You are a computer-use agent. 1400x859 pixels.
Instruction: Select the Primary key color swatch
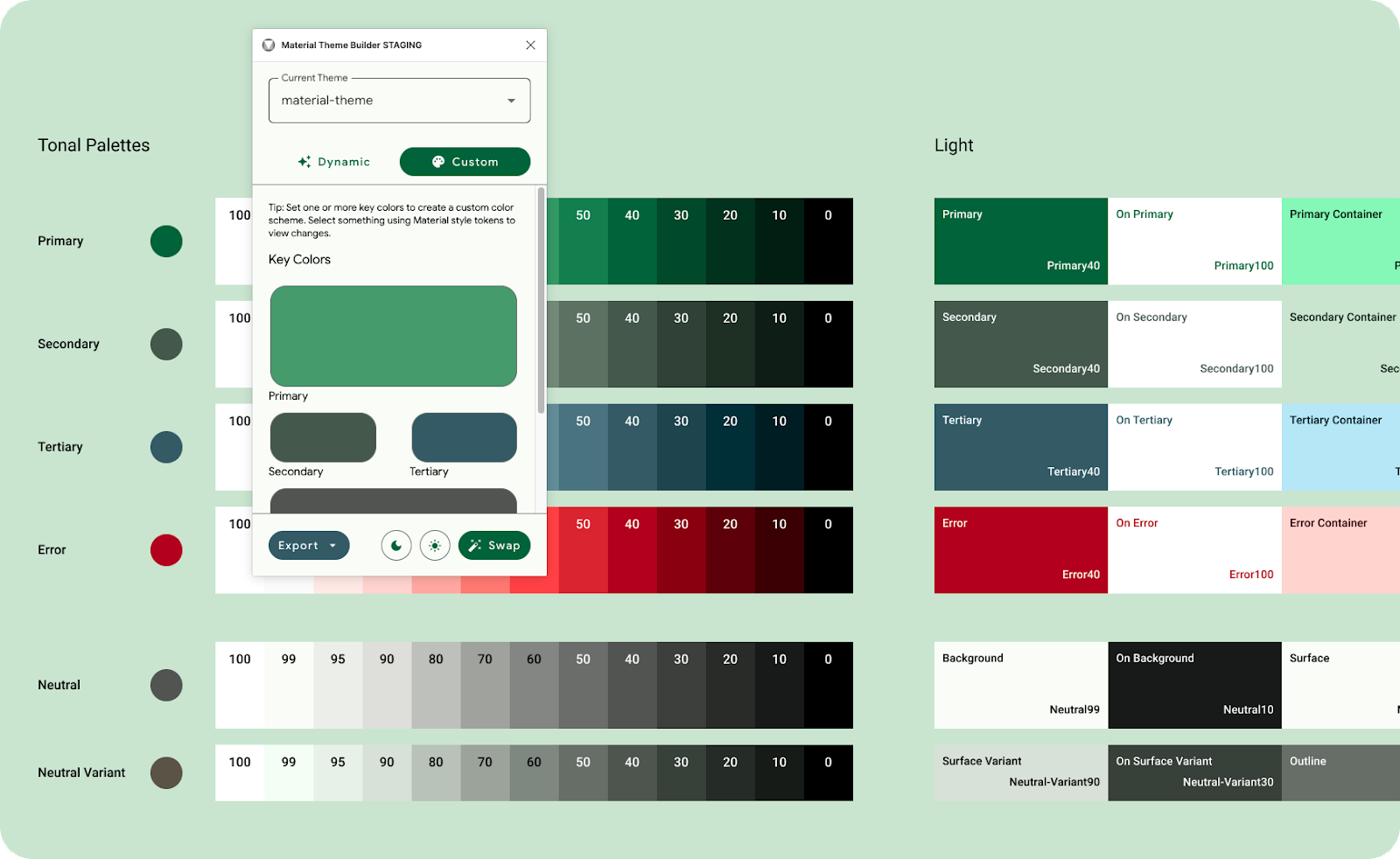pyautogui.click(x=393, y=336)
